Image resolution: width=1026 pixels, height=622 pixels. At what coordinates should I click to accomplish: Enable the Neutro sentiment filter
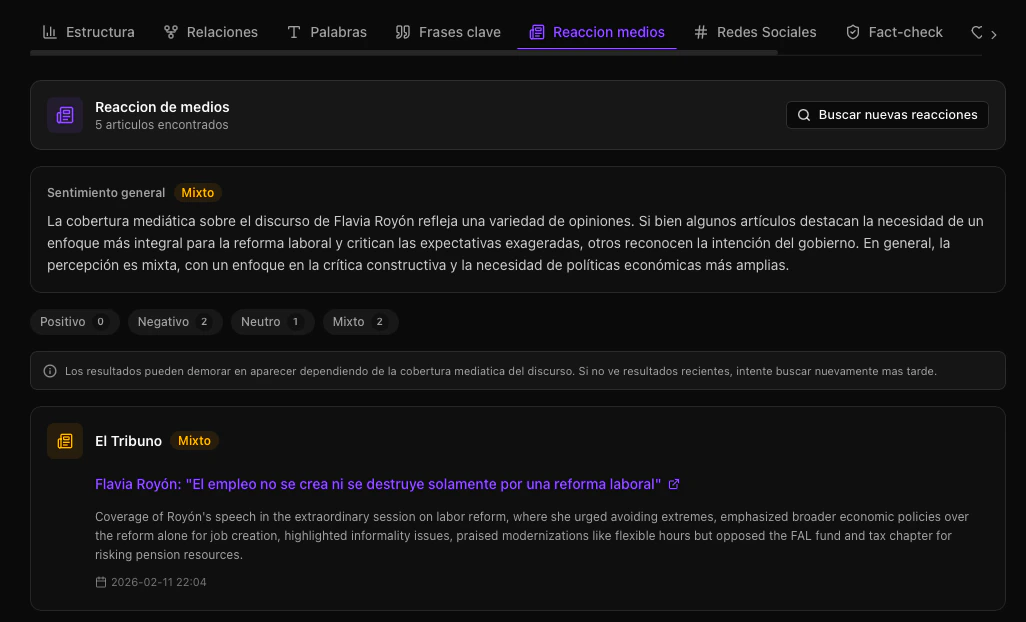tap(272, 321)
